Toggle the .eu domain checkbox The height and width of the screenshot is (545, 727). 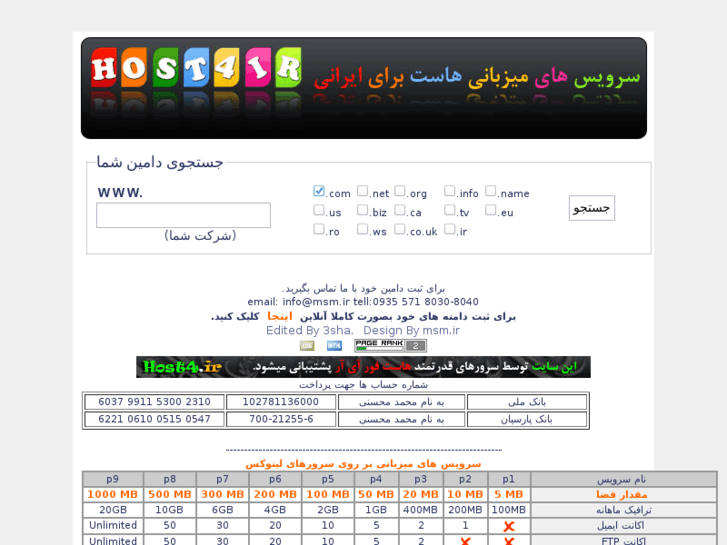pyautogui.click(x=491, y=210)
